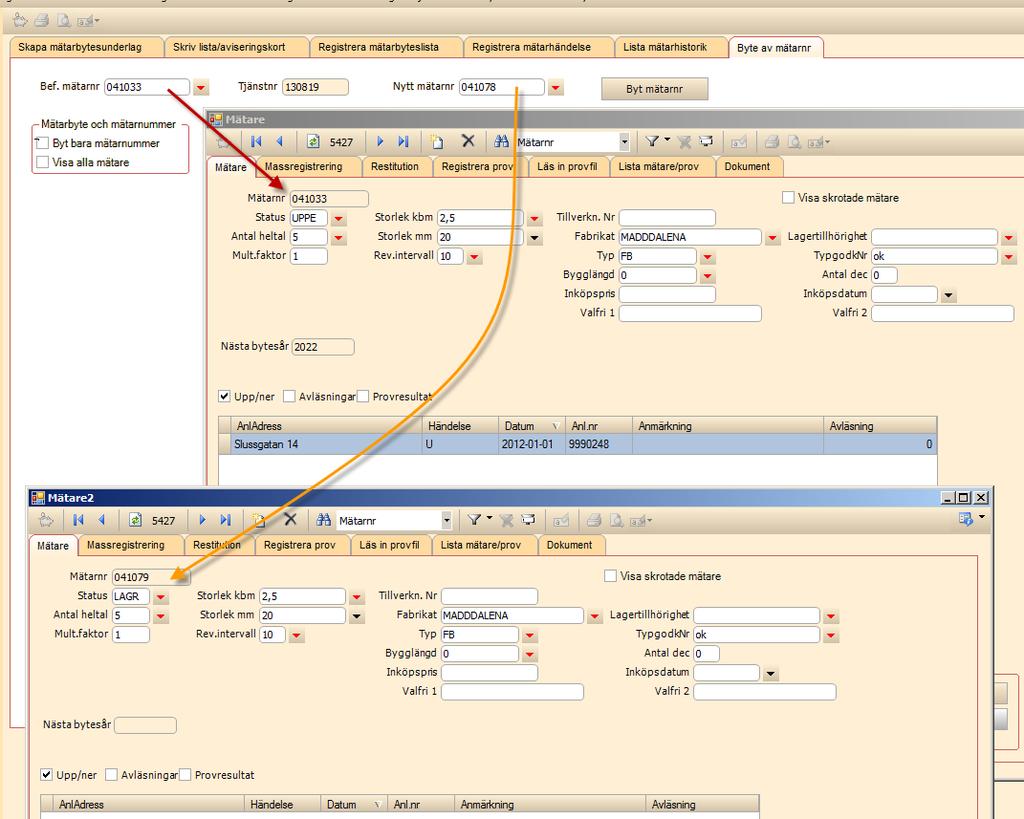Open Registrera mätarbyteslista tab

click(386, 47)
